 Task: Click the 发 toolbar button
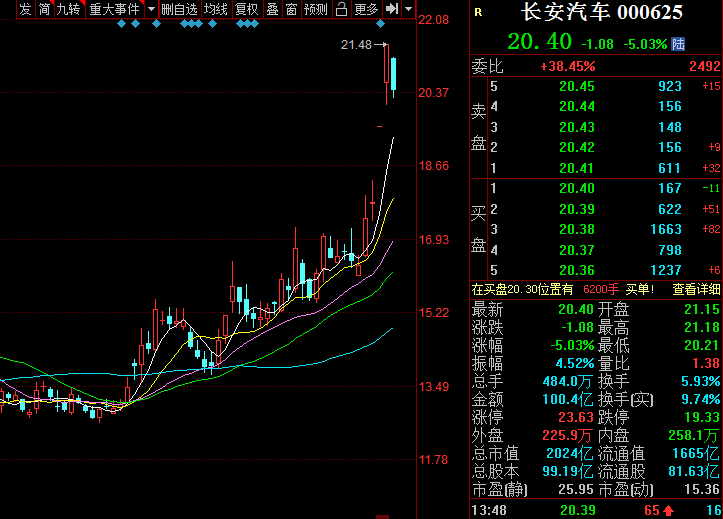(x=26, y=9)
